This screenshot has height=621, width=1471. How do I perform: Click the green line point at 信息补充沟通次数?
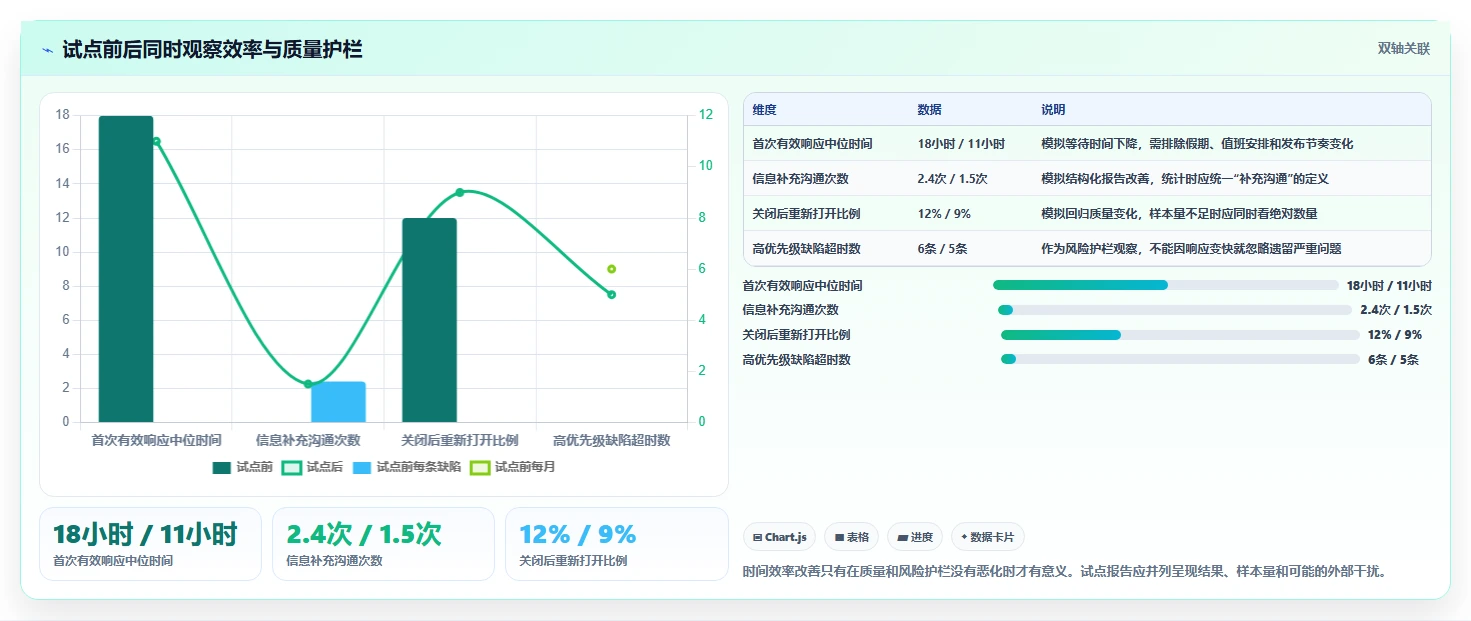(x=308, y=384)
